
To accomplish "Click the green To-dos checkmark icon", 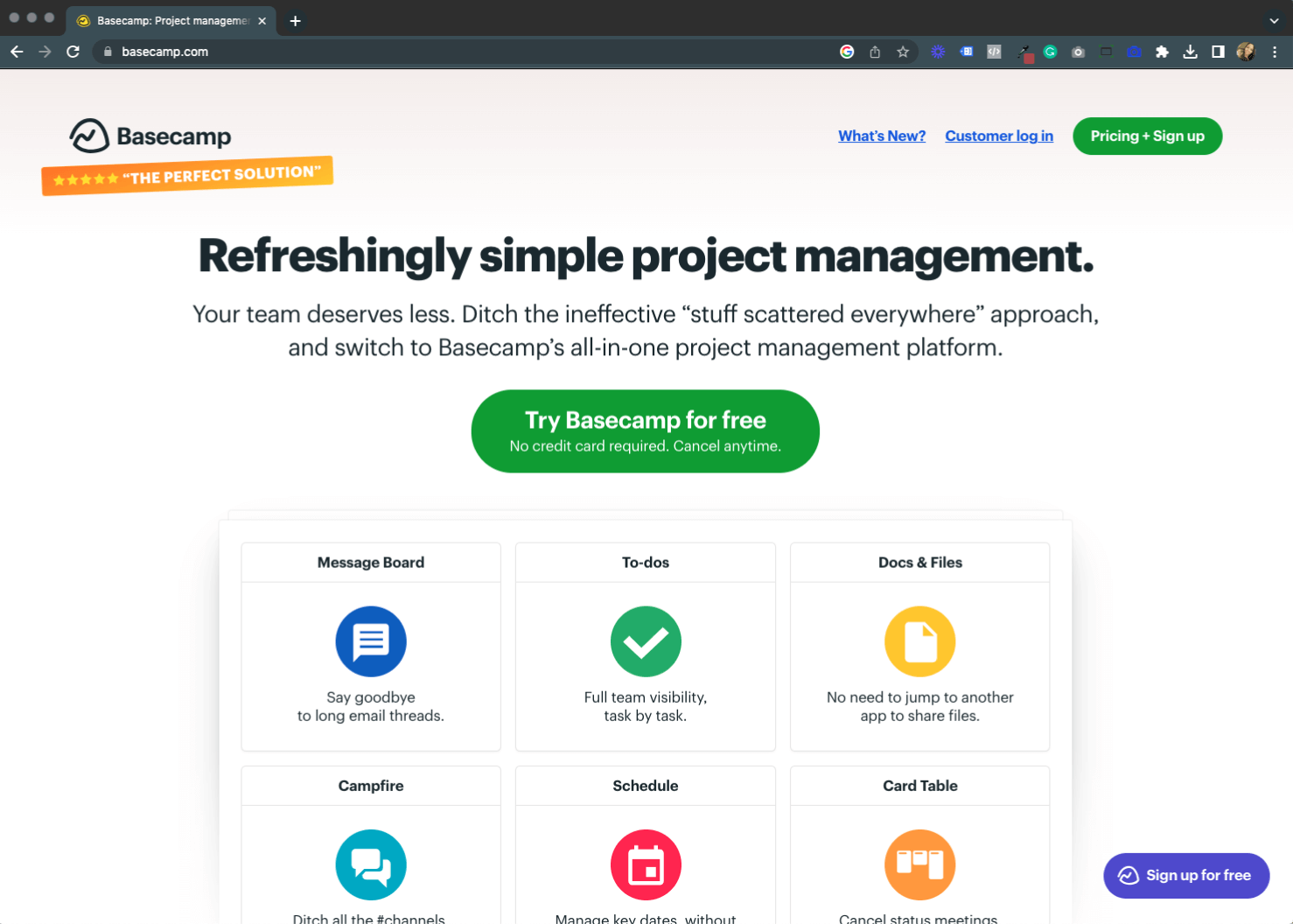I will coord(646,641).
